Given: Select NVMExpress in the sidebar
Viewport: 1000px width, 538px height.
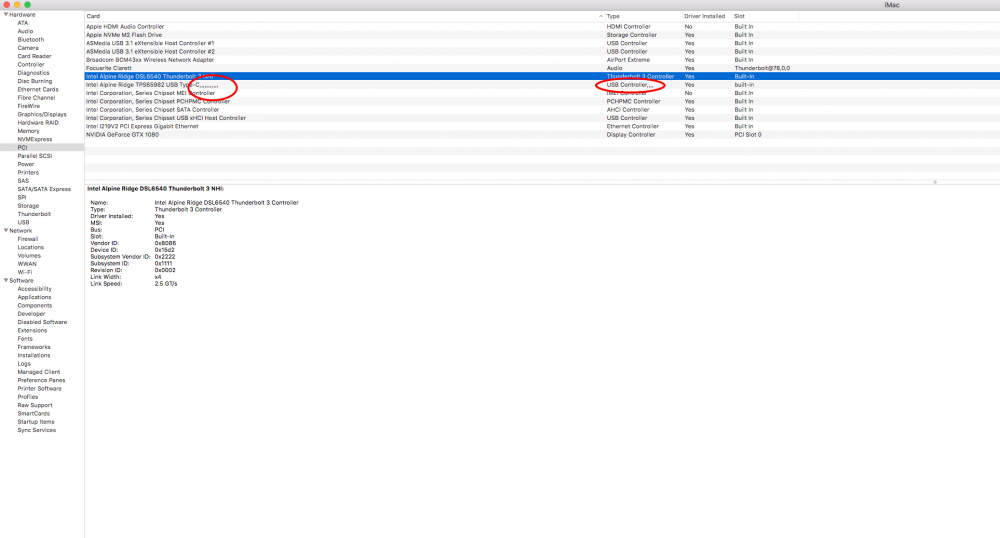Looking at the screenshot, I should (34, 139).
